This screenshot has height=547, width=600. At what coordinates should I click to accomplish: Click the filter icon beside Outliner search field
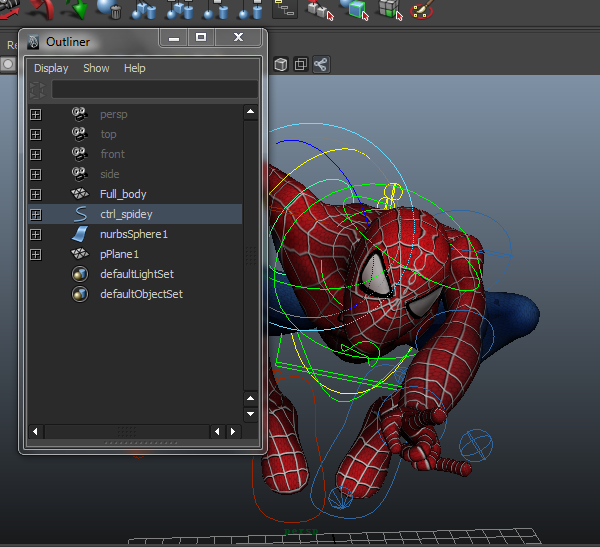(x=38, y=90)
